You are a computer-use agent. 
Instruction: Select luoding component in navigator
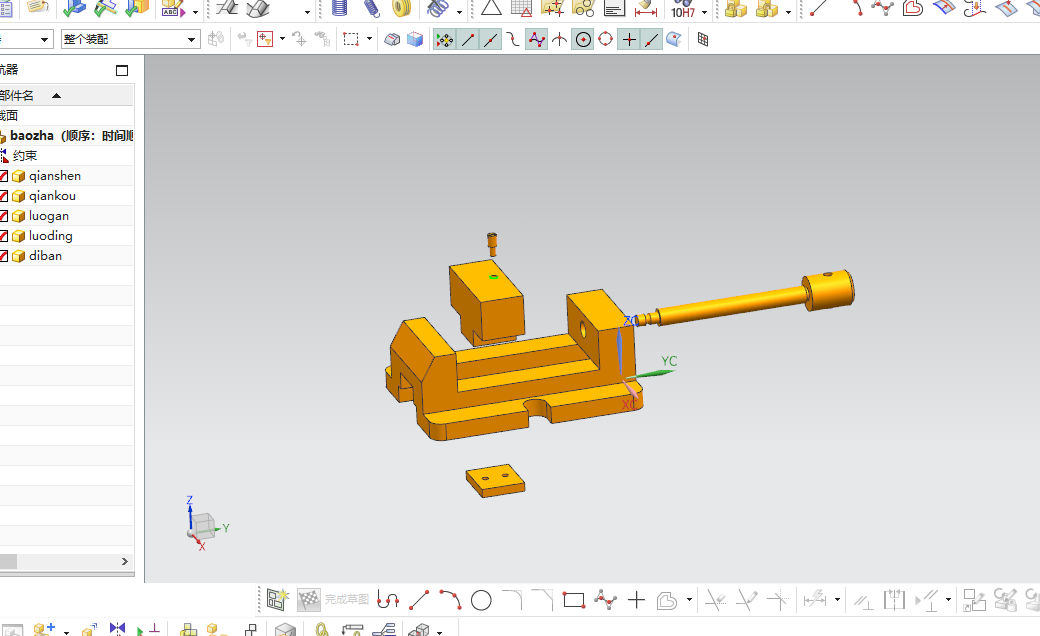click(x=50, y=235)
